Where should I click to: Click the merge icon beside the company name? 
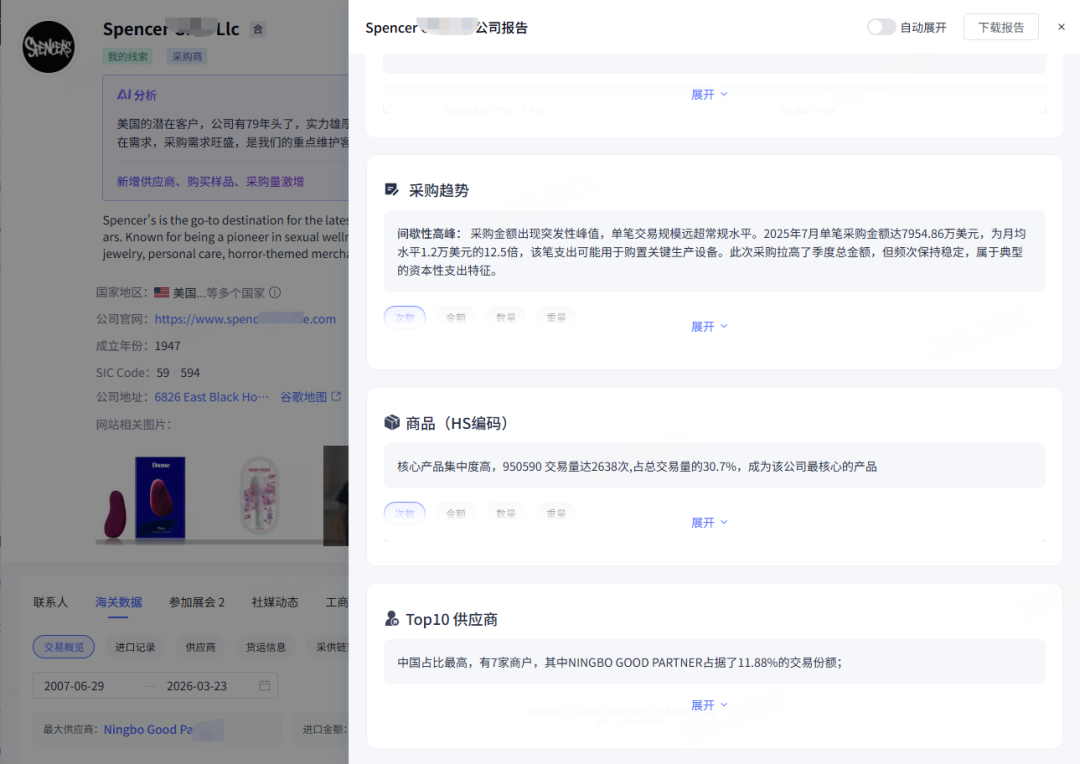pos(258,30)
